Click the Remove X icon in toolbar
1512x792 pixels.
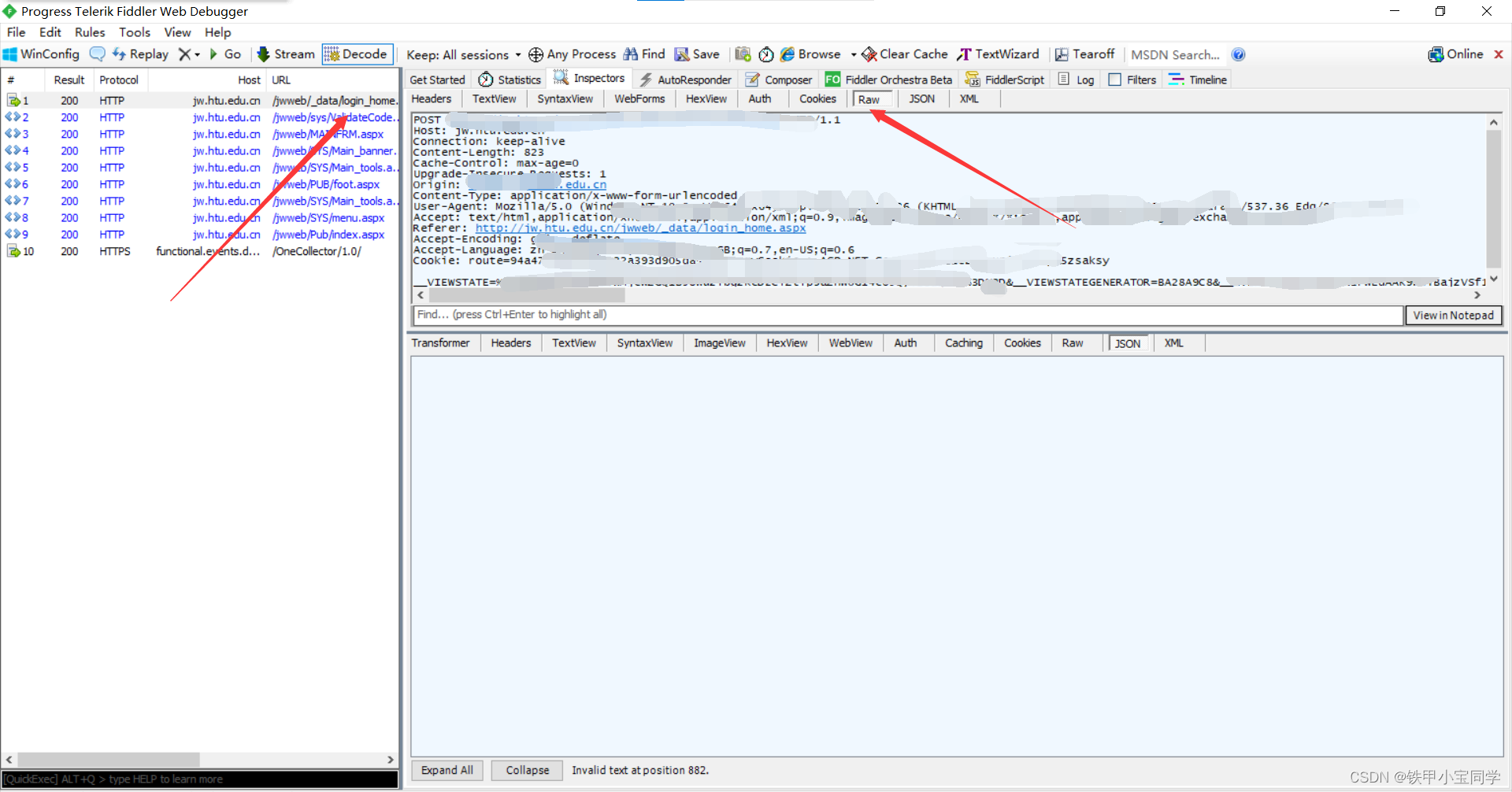pyautogui.click(x=184, y=54)
